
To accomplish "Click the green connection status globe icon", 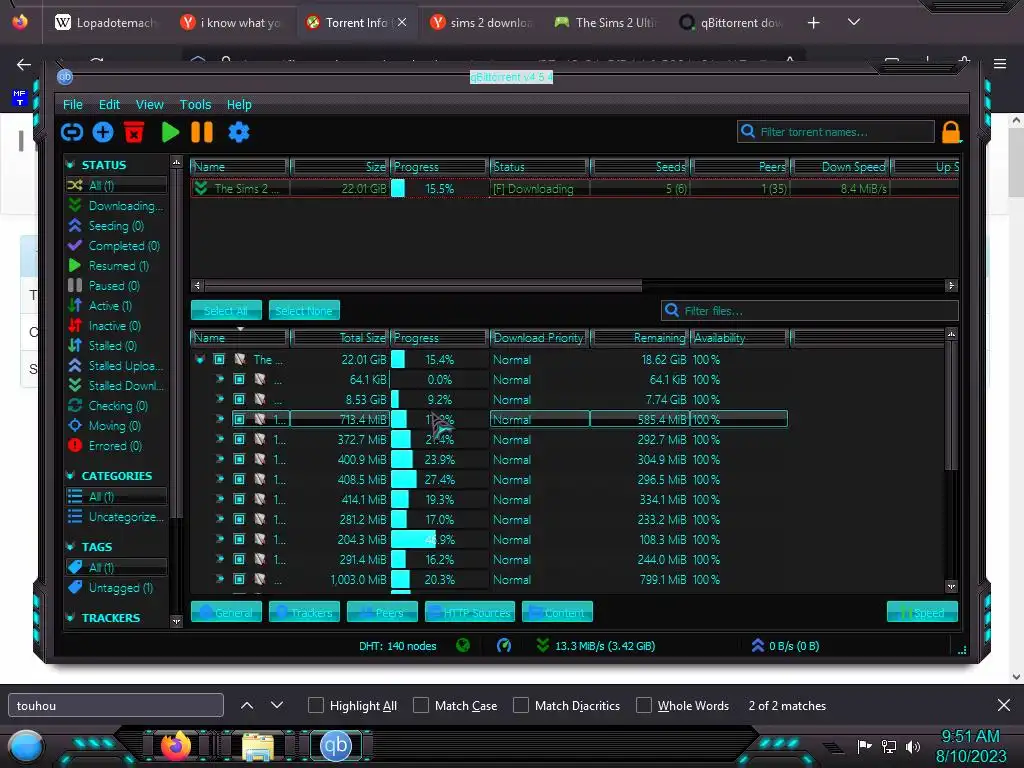I will pyautogui.click(x=463, y=646).
